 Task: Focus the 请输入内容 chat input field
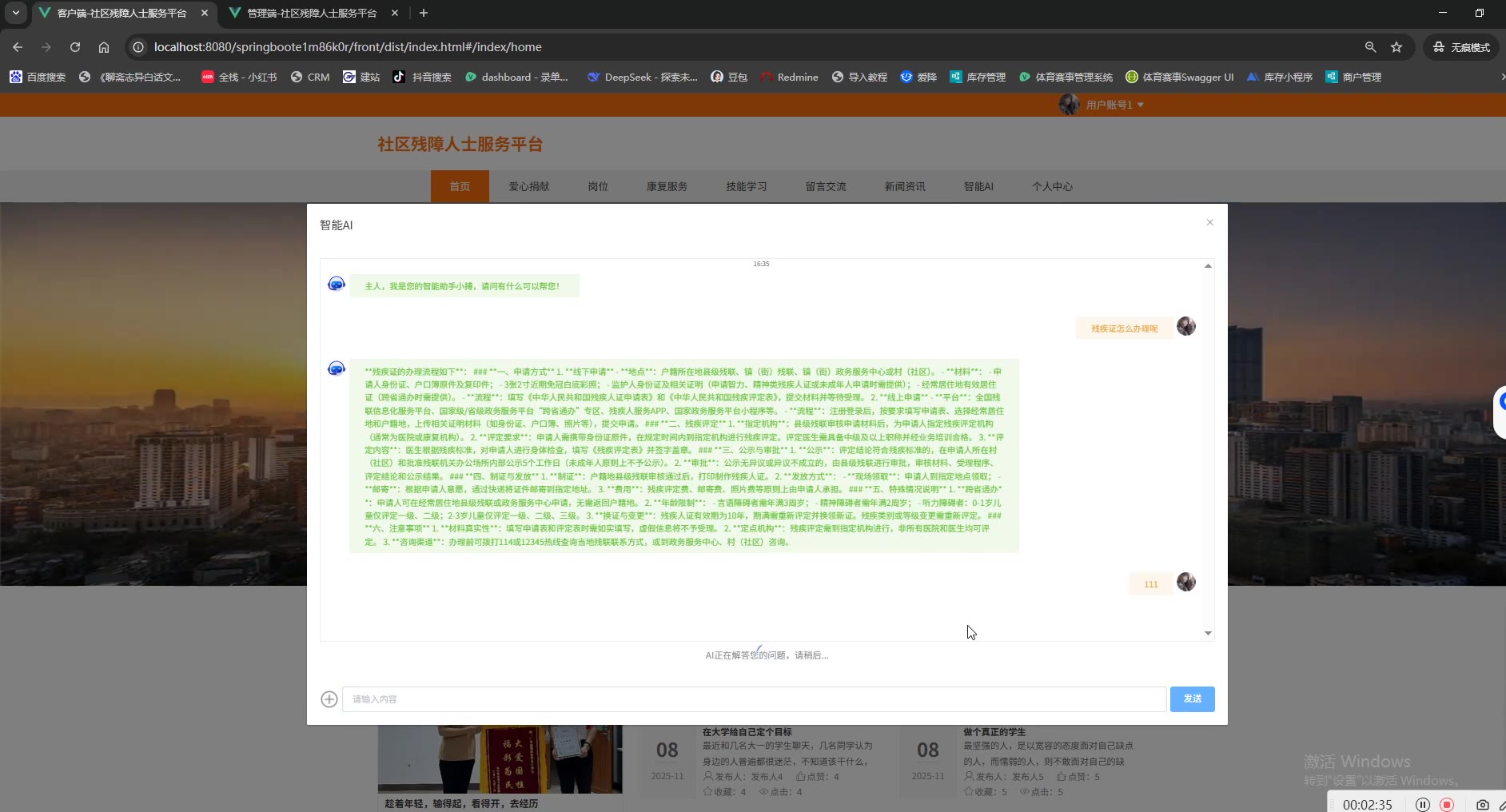754,699
